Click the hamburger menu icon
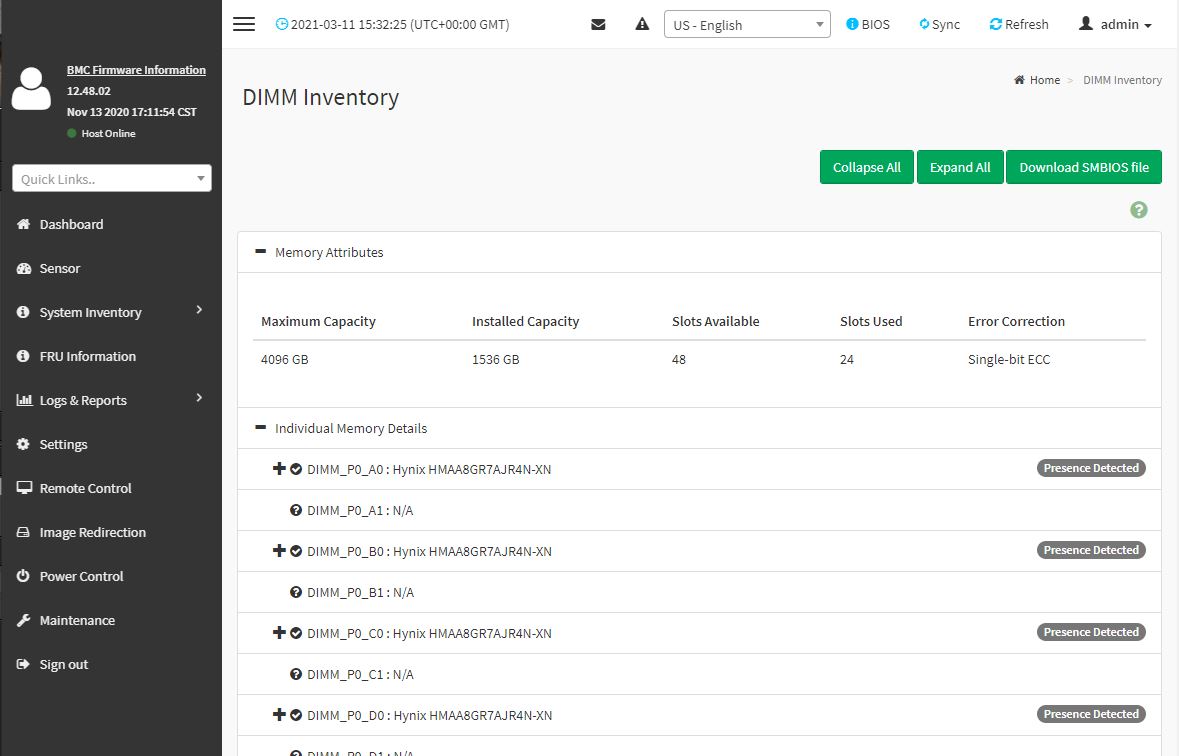1179x756 pixels. [244, 24]
